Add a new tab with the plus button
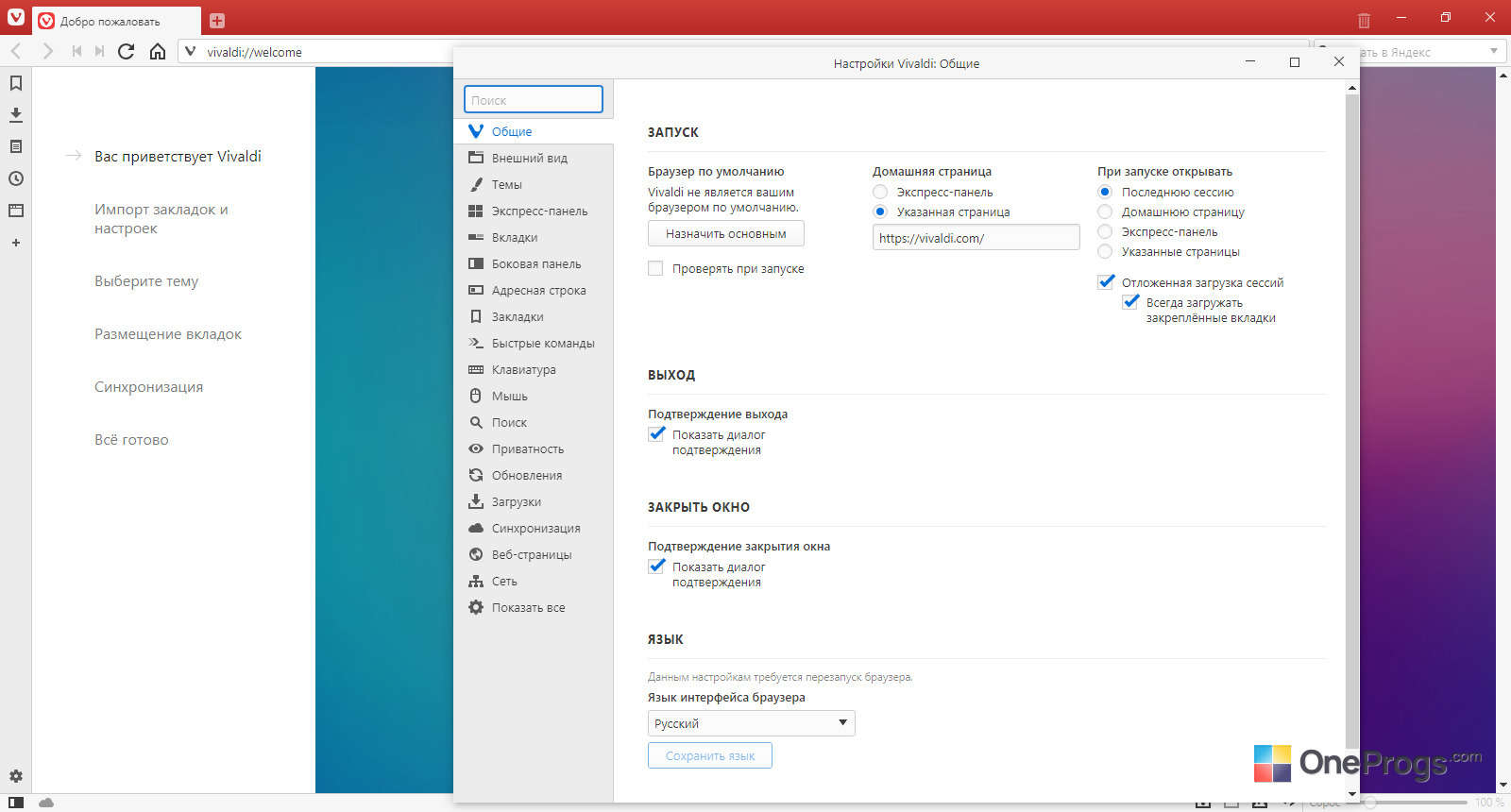1511x812 pixels. 217,21
